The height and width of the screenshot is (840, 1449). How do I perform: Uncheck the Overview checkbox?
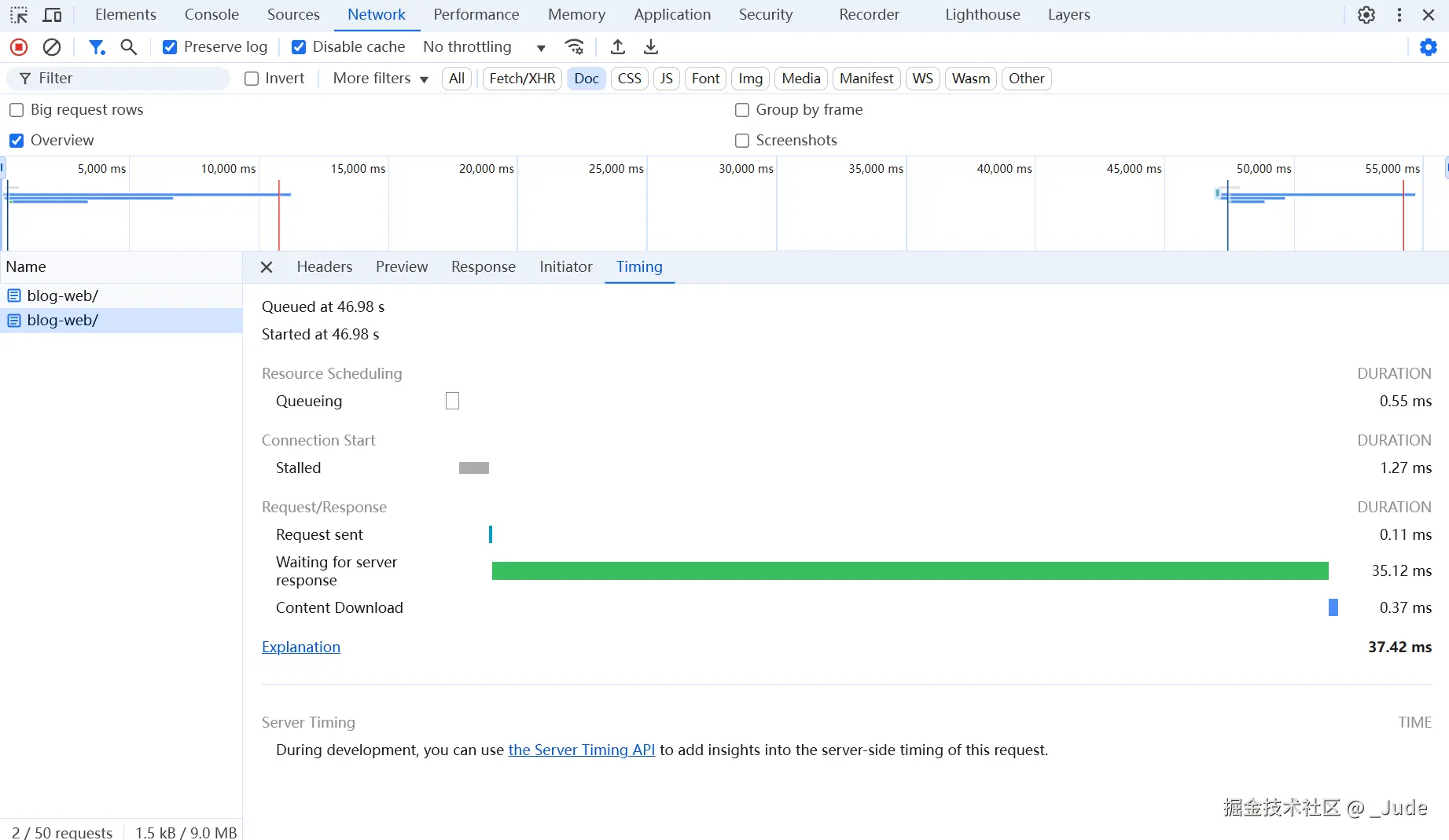pyautogui.click(x=17, y=141)
